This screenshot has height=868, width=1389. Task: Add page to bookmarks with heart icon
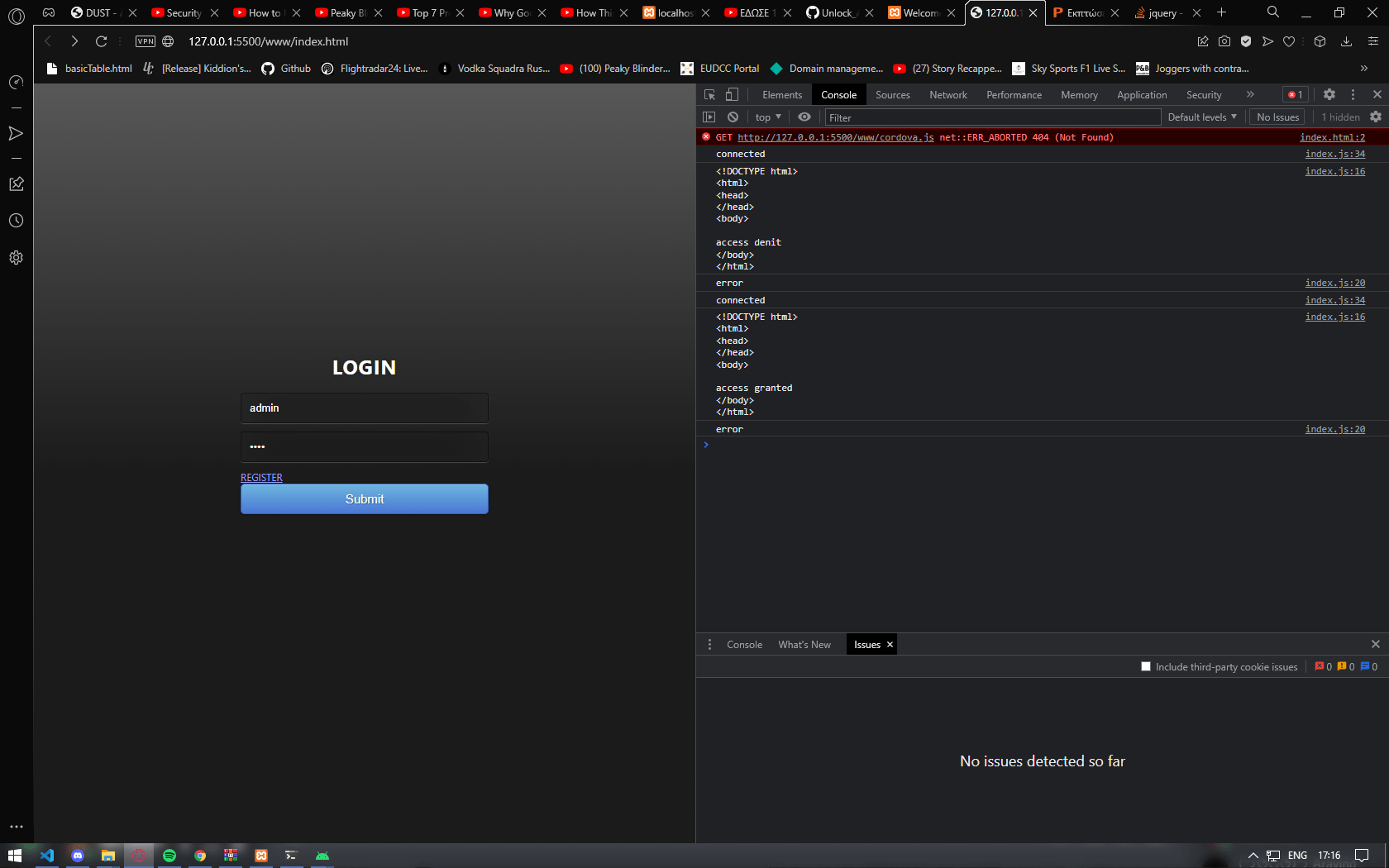coord(1289,41)
